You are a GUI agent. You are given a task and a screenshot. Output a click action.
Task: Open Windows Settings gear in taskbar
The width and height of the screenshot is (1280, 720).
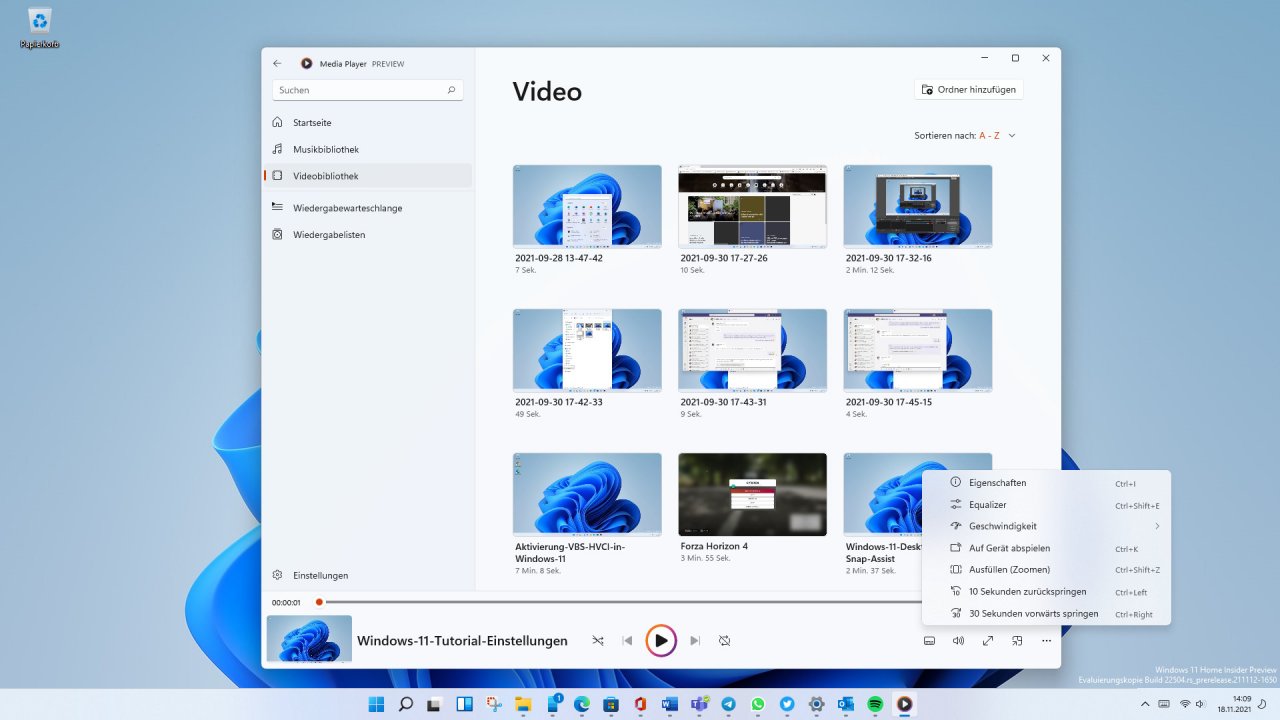(816, 704)
